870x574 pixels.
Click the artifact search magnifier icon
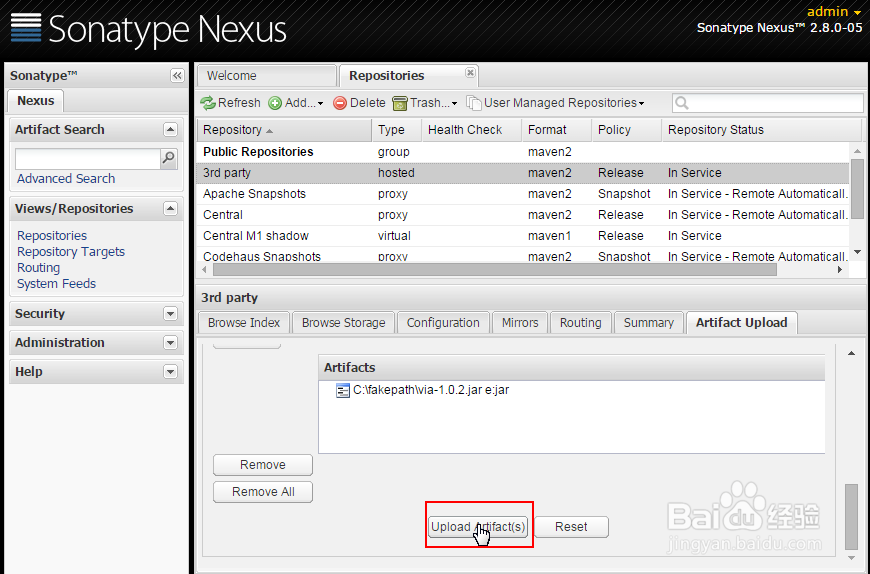pyautogui.click(x=169, y=159)
